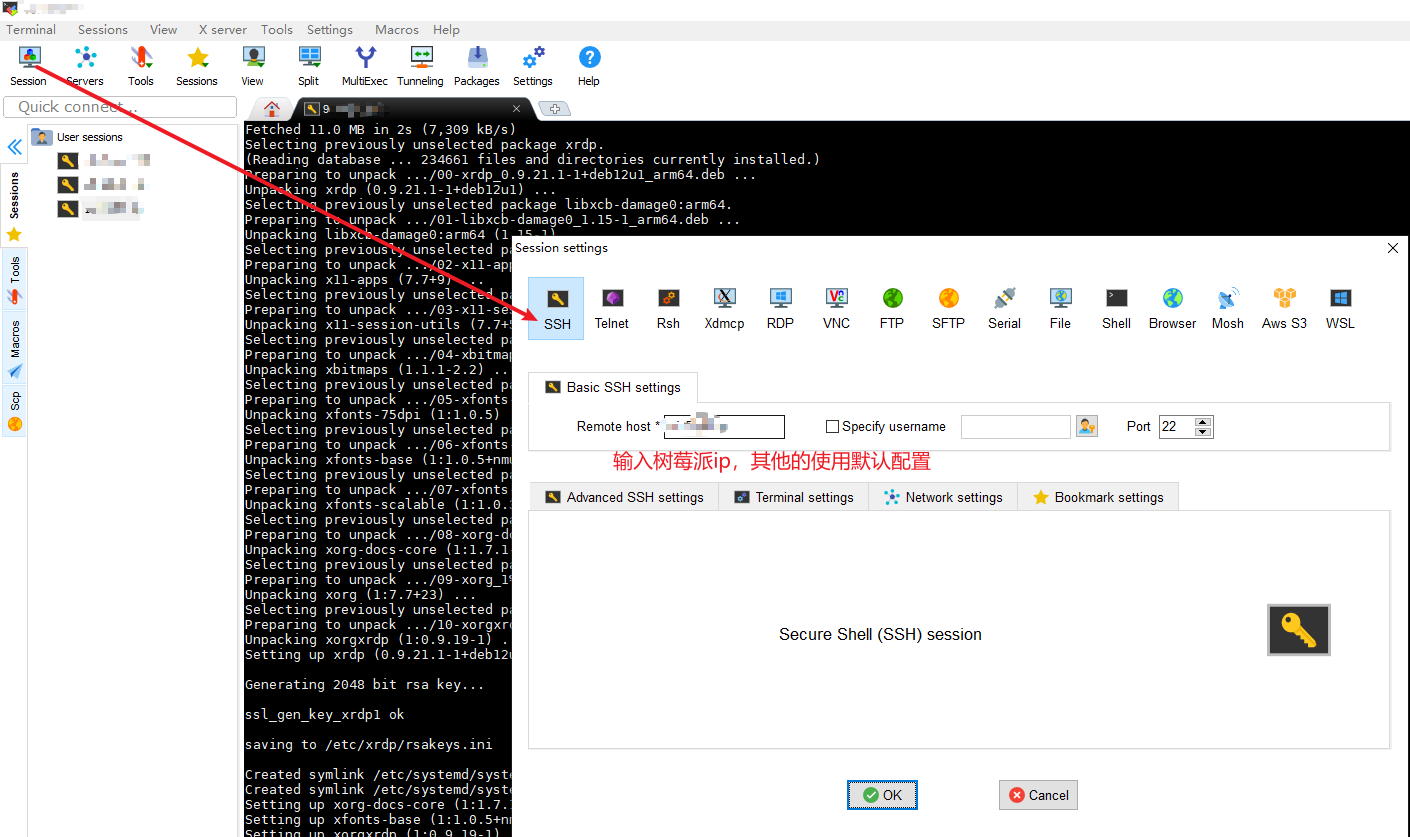Open the X server menu
This screenshot has height=837, width=1410.
click(x=223, y=30)
